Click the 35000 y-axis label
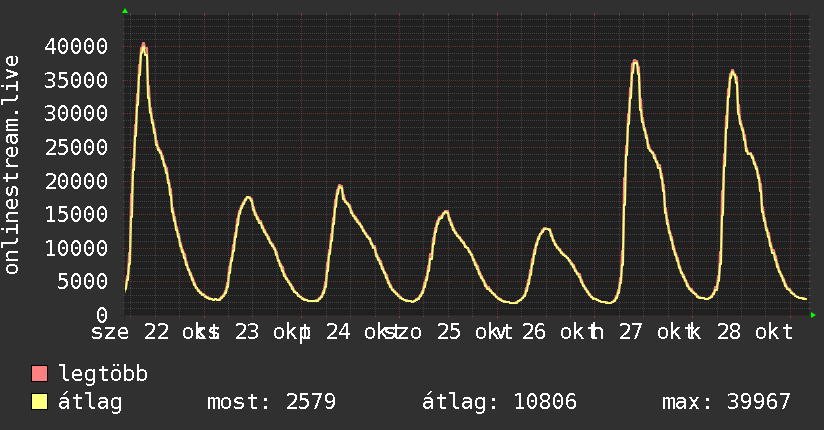The width and height of the screenshot is (824, 430). pyautogui.click(x=76, y=80)
